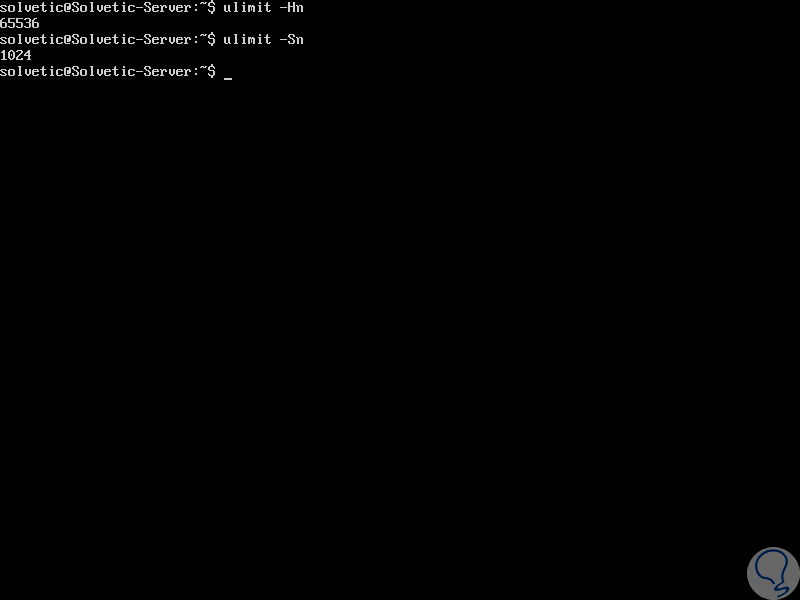Click the '-Sn' flag in second command
This screenshot has width=800, height=600.
click(x=291, y=39)
